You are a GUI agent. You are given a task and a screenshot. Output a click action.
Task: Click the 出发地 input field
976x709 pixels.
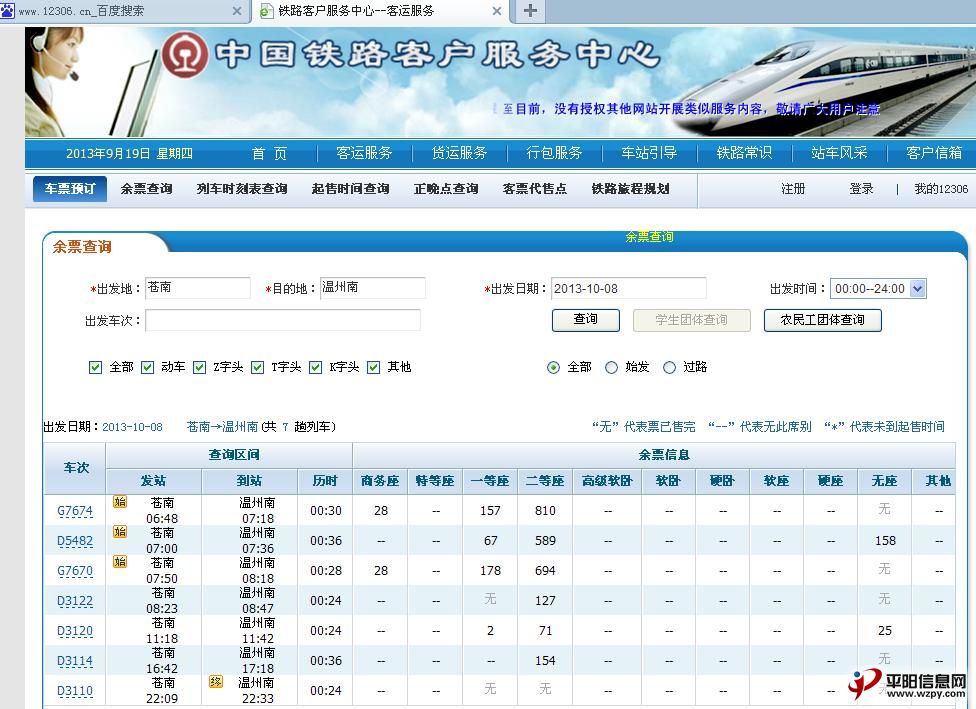197,288
